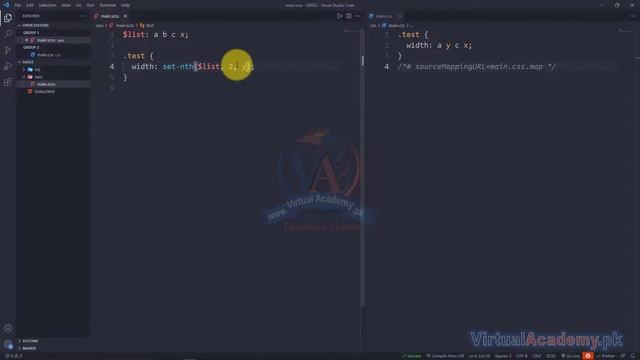640x360 pixels.
Task: Click the EXPLORER panel title
Action: [31, 16]
